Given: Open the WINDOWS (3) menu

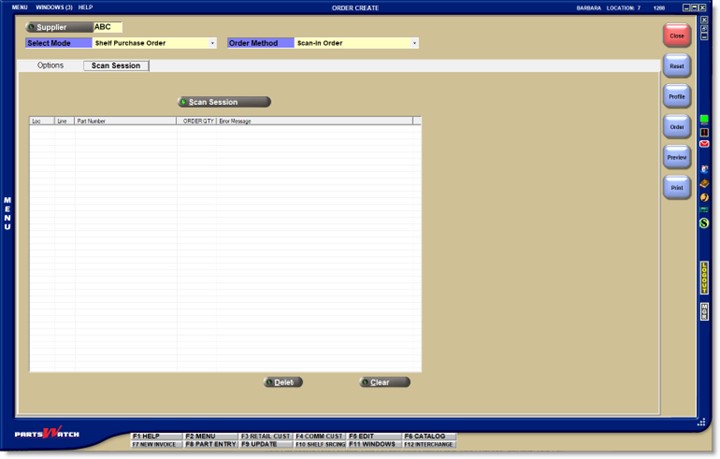Looking at the screenshot, I should (54, 7).
